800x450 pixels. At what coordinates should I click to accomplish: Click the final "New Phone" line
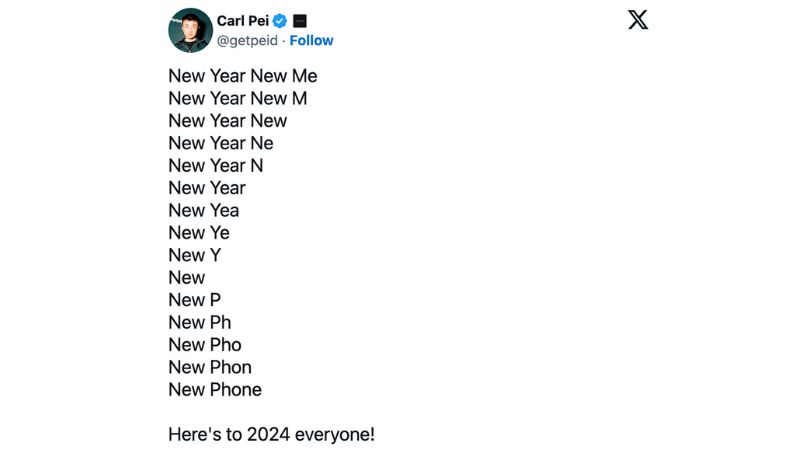(x=214, y=390)
